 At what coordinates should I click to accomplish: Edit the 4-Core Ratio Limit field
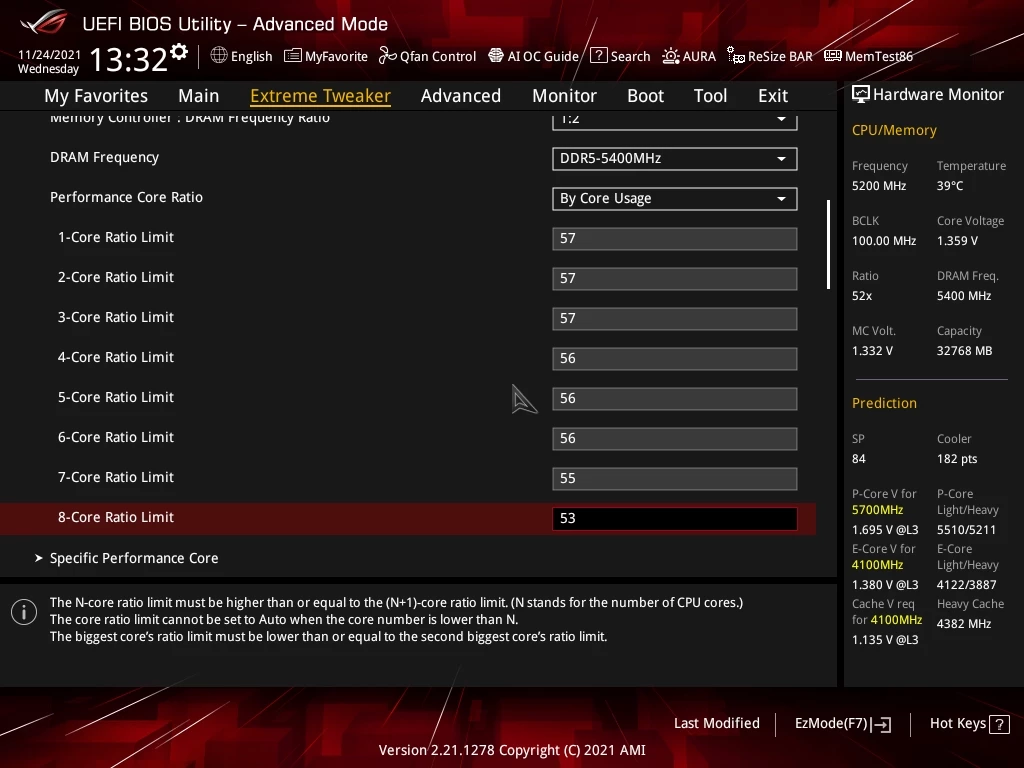[675, 359]
